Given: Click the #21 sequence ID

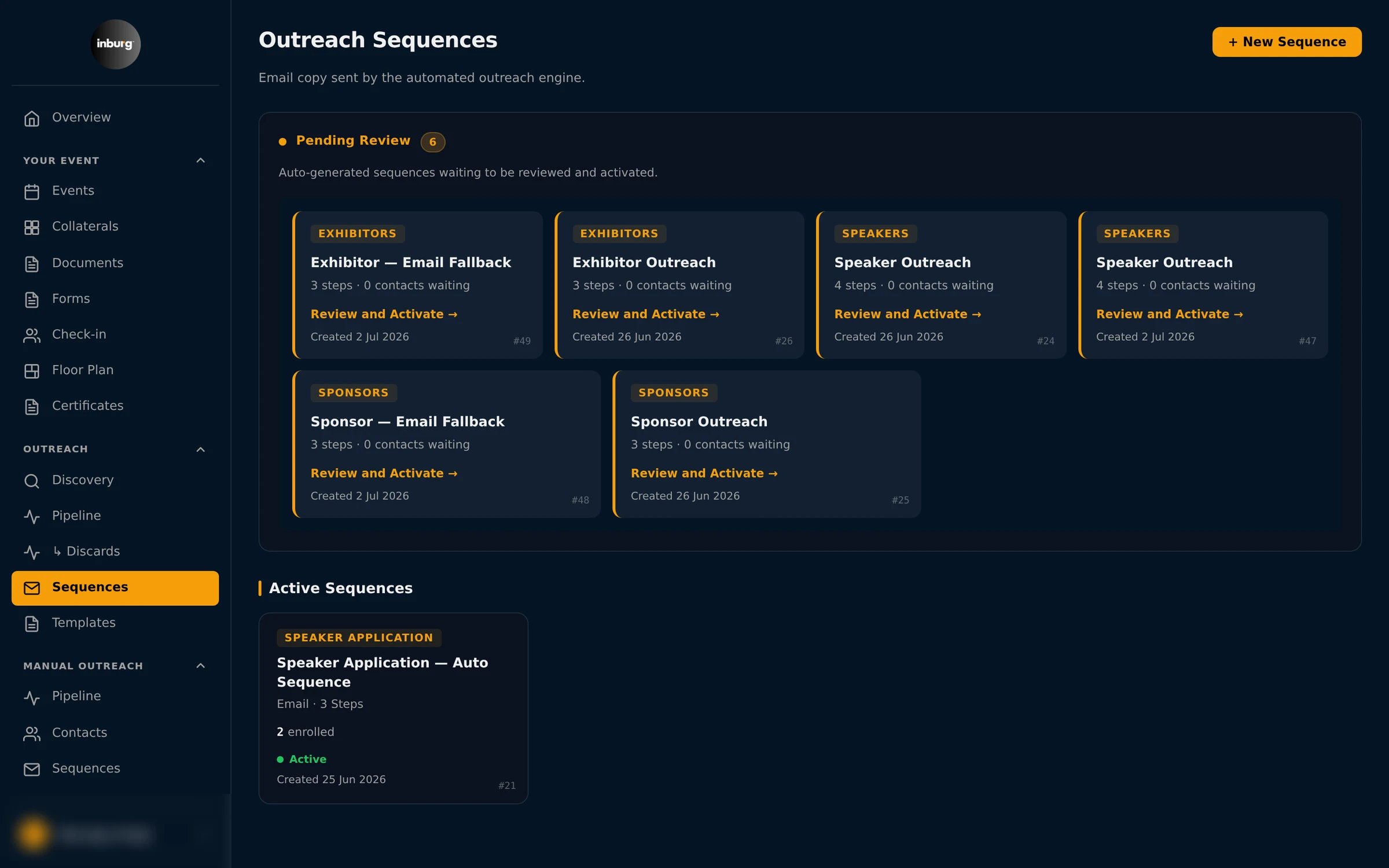Looking at the screenshot, I should pyautogui.click(x=506, y=785).
